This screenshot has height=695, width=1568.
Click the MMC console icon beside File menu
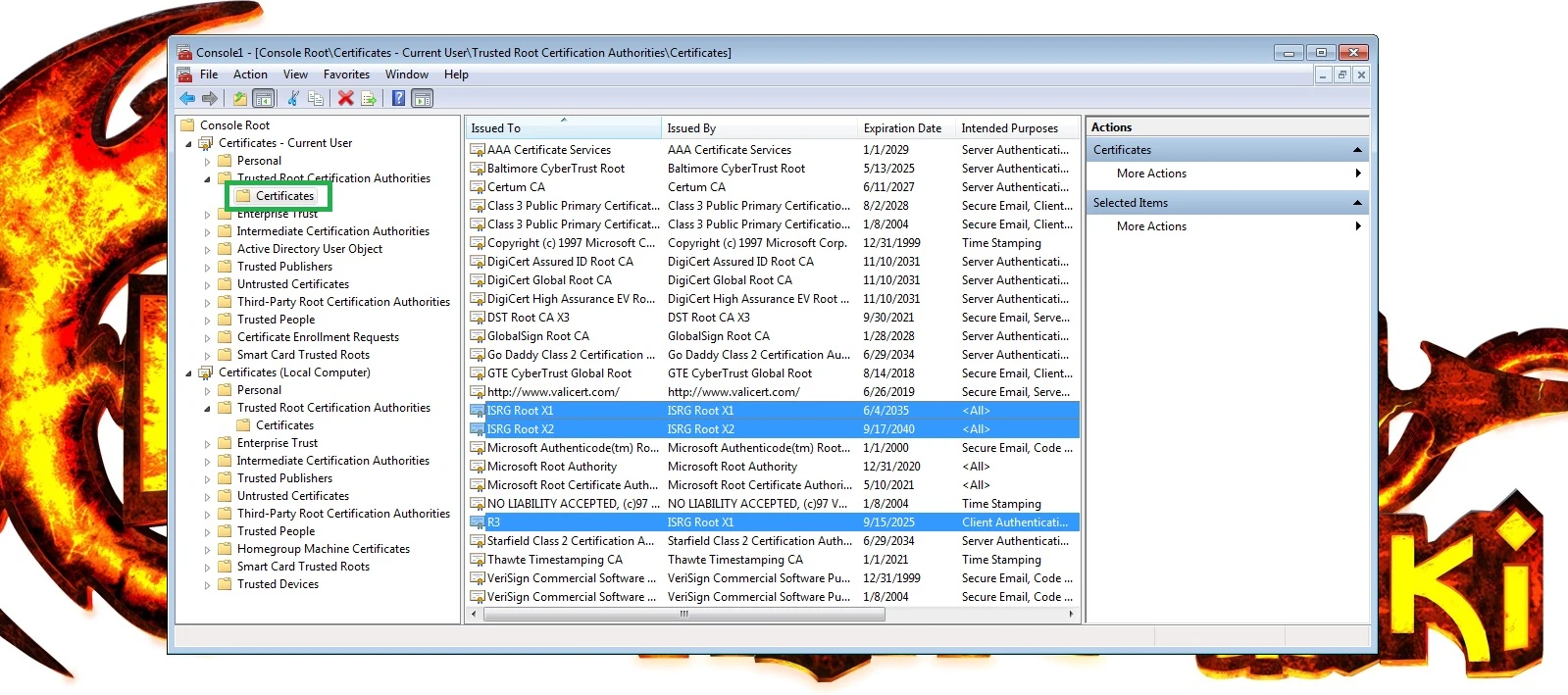(x=184, y=74)
